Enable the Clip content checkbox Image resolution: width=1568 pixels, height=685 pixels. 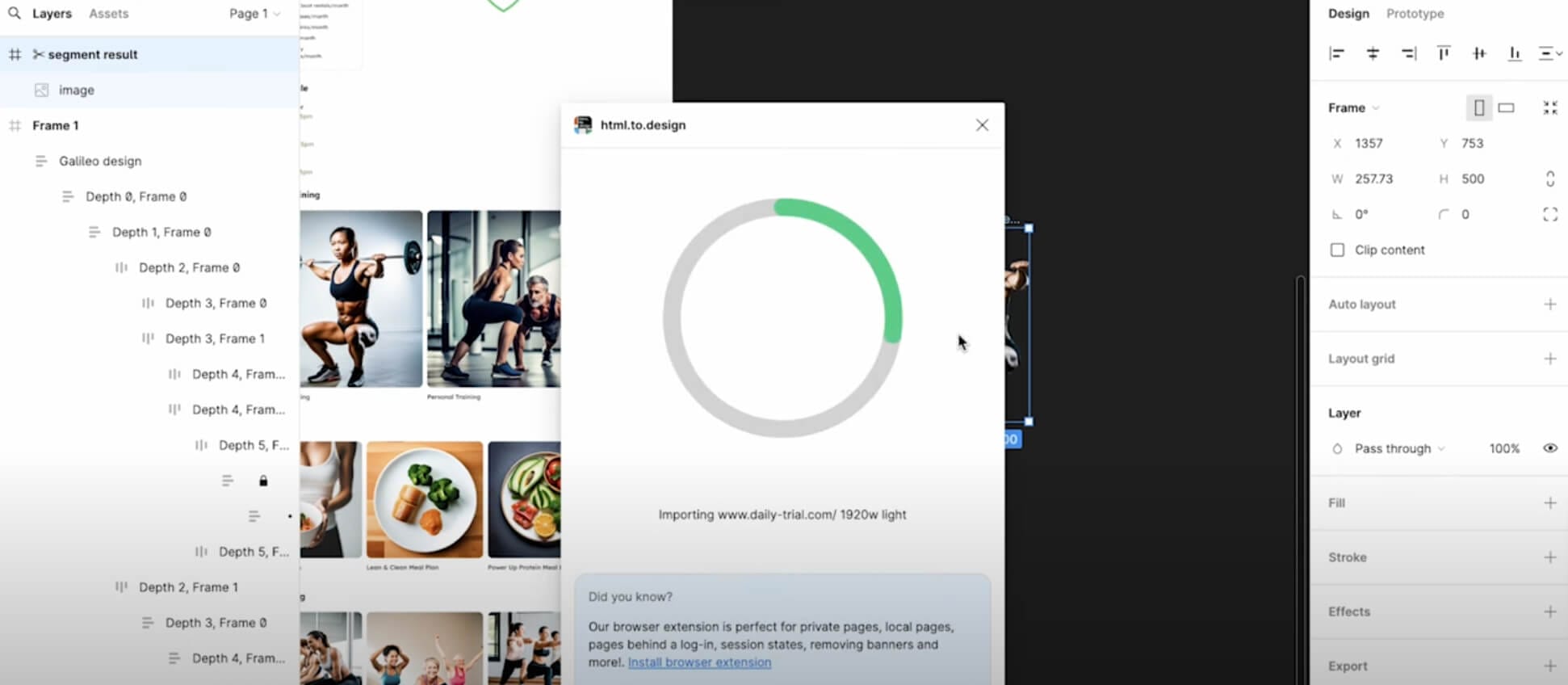coord(1337,250)
